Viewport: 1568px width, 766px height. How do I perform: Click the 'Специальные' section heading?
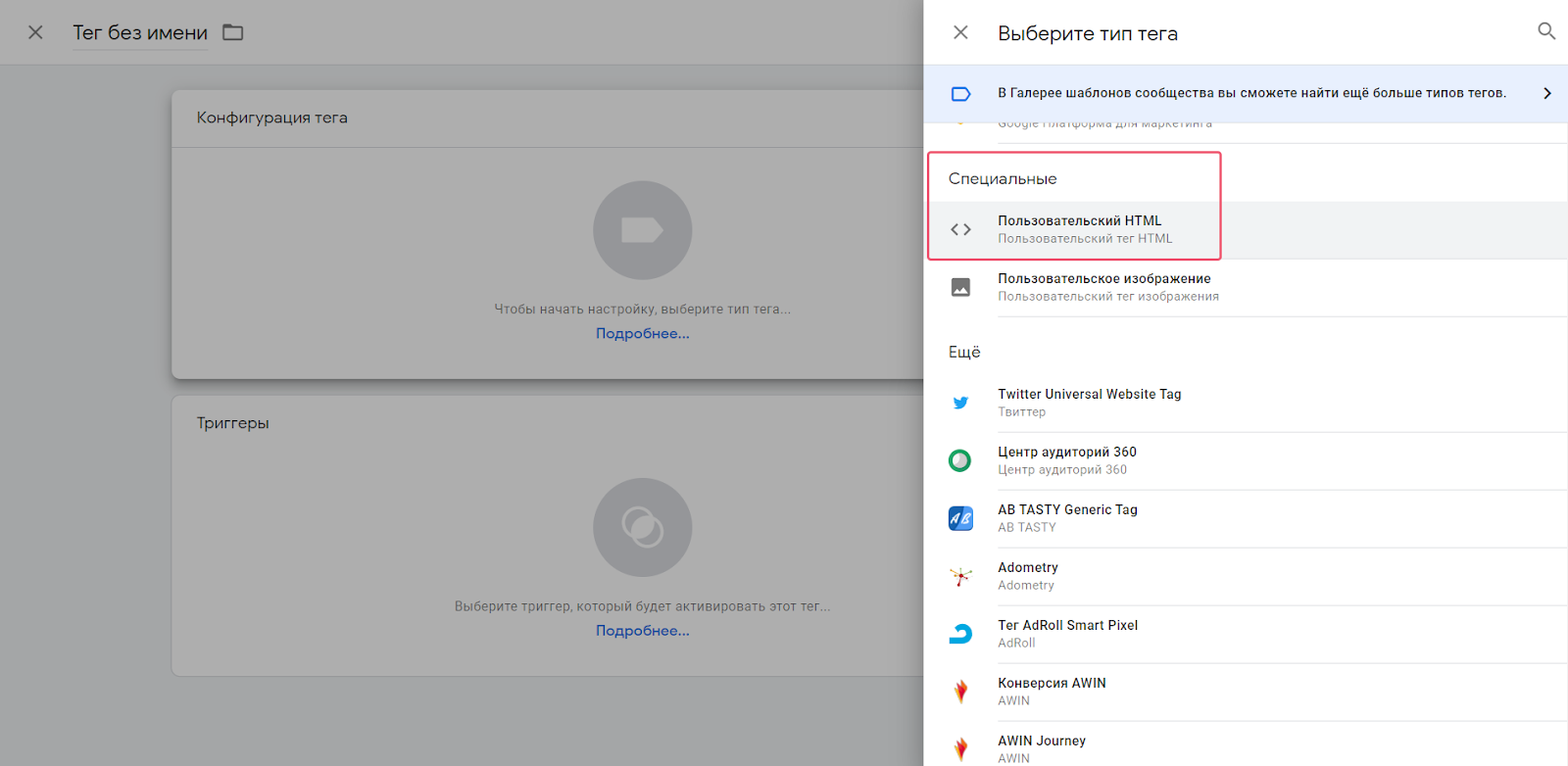[1003, 178]
